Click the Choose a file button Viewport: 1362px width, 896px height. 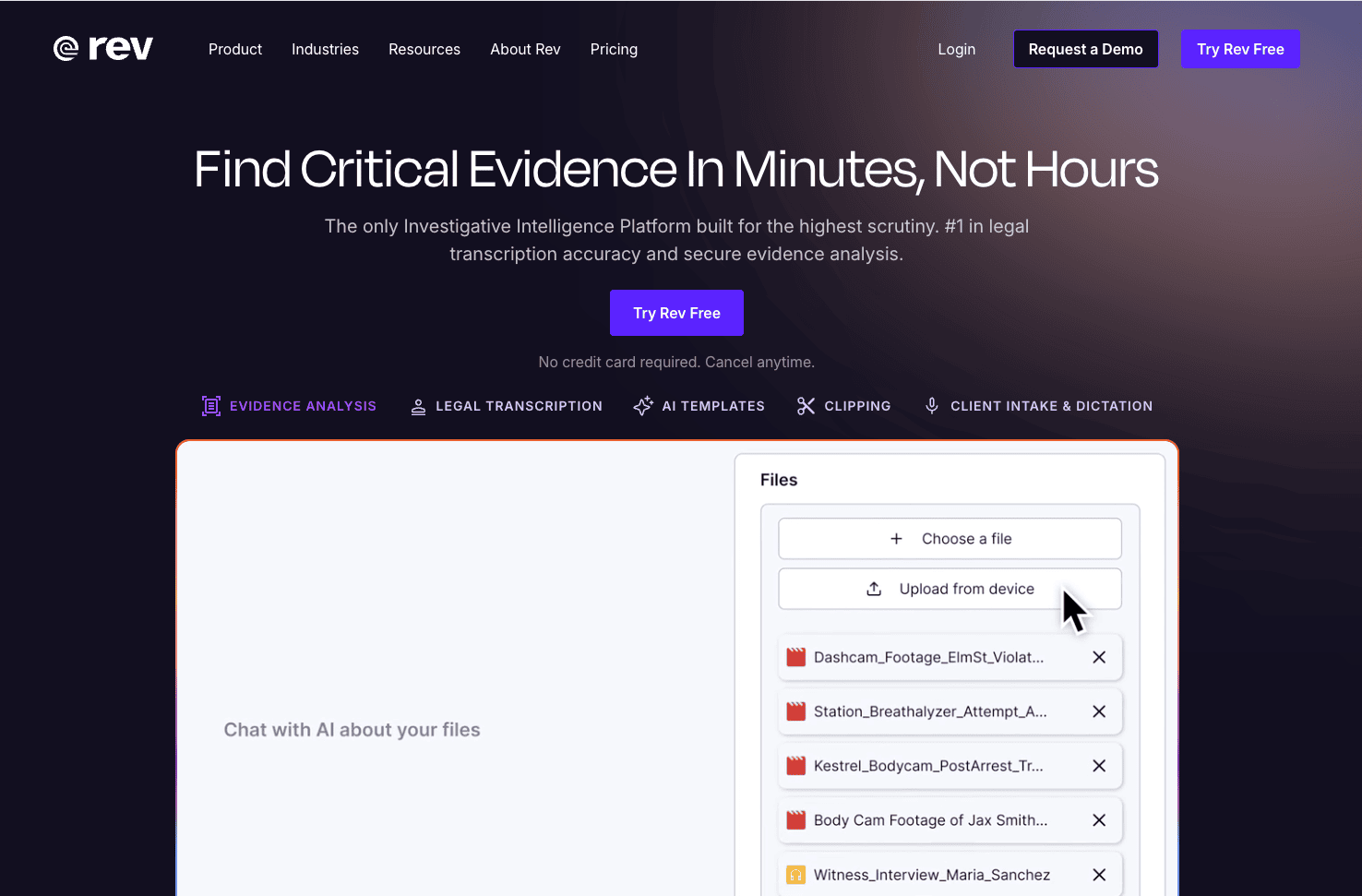point(950,539)
